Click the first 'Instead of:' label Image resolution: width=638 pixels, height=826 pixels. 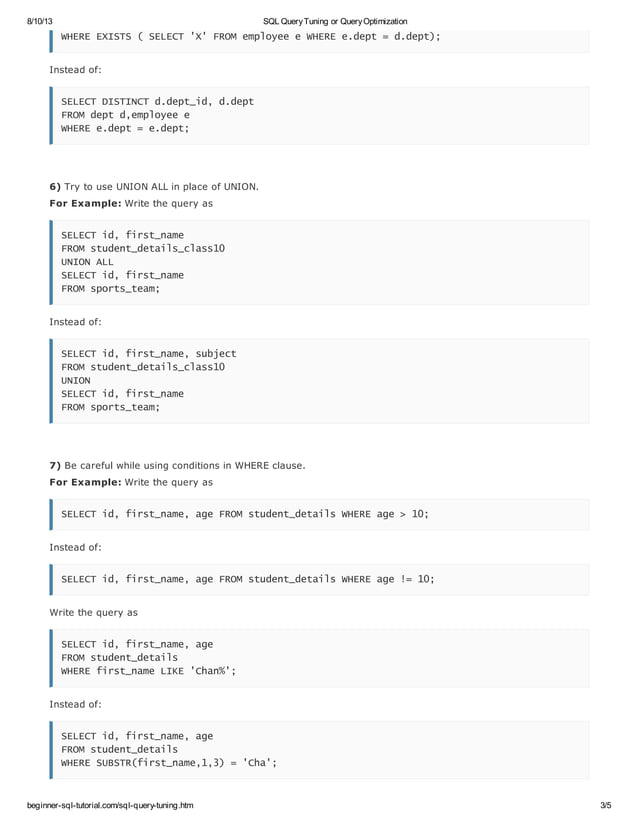[x=75, y=70]
